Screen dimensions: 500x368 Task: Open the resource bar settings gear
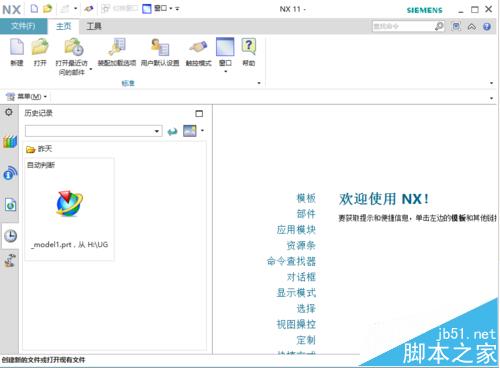[x=9, y=112]
